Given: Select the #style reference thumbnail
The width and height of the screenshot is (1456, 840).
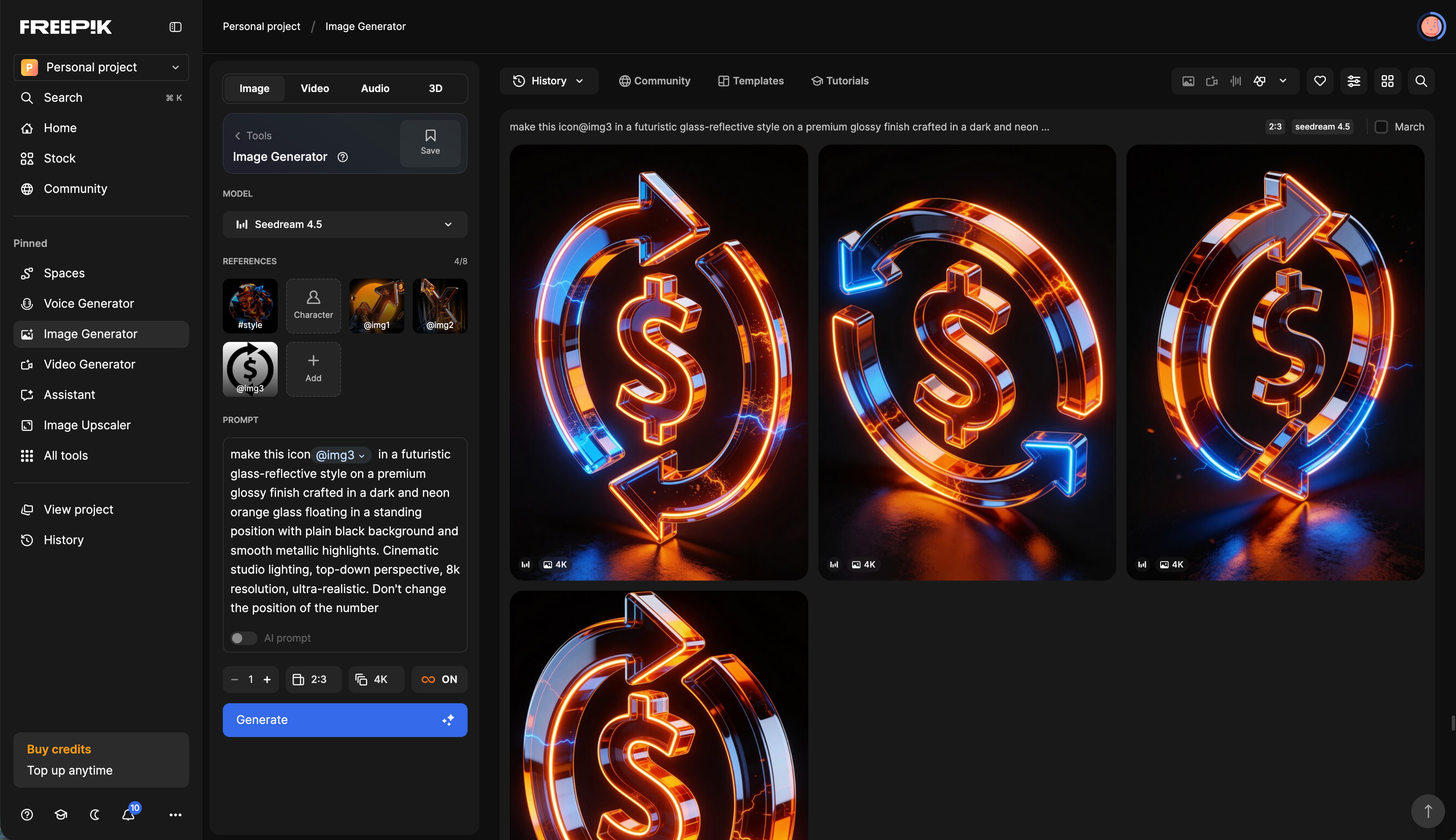Looking at the screenshot, I should point(250,306).
